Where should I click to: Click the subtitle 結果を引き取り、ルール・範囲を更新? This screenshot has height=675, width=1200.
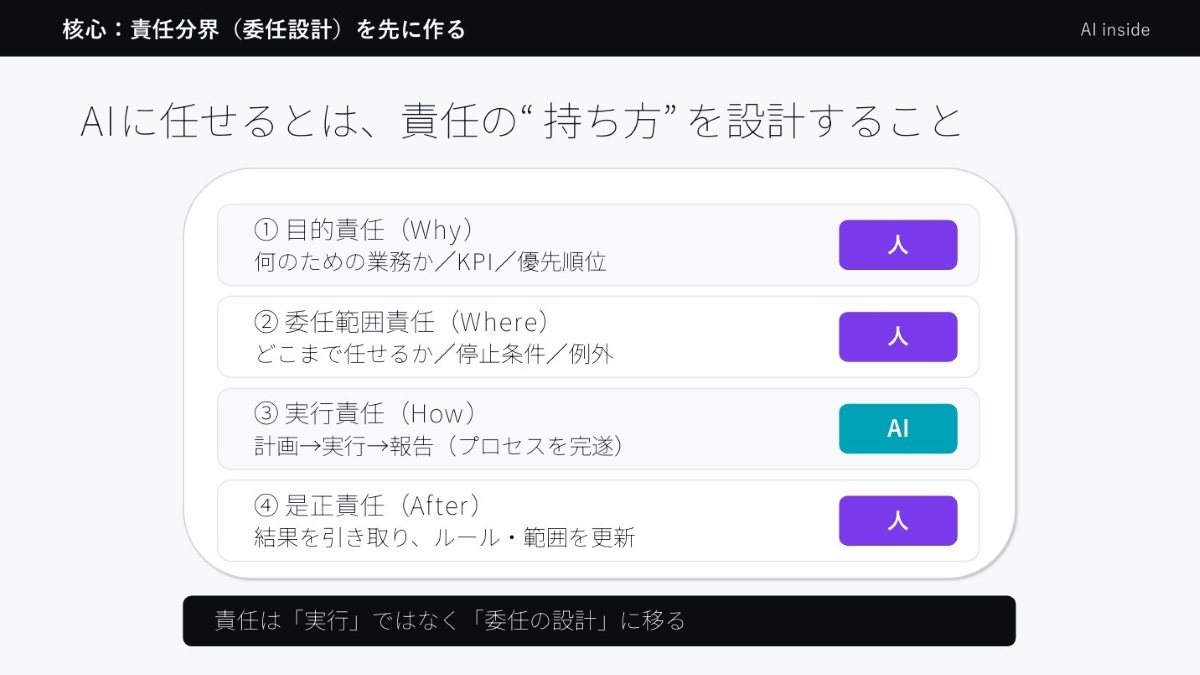point(445,539)
